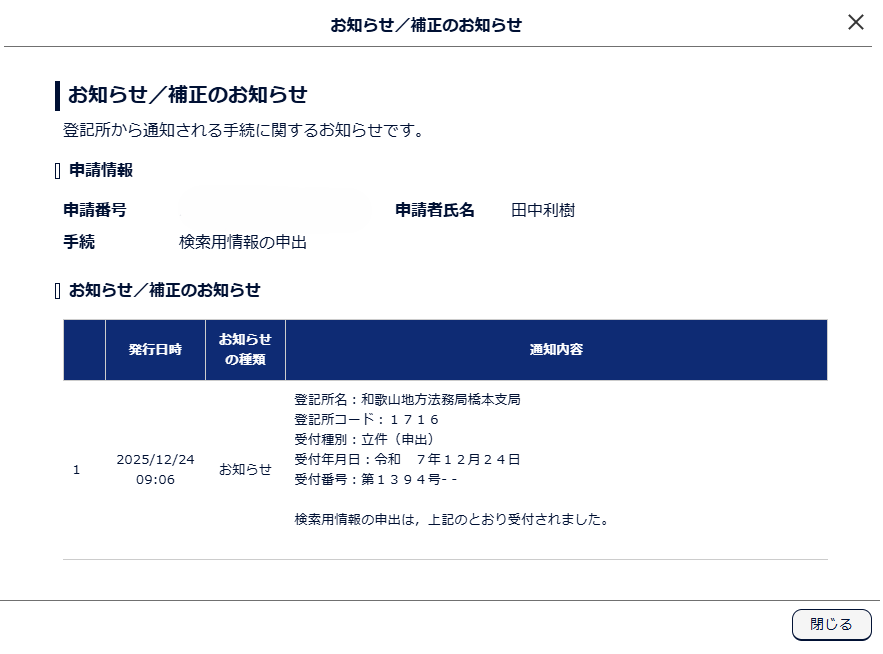Click the 2025/12/24 09:06 issue date cell
This screenshot has width=883, height=654.
tap(155, 469)
